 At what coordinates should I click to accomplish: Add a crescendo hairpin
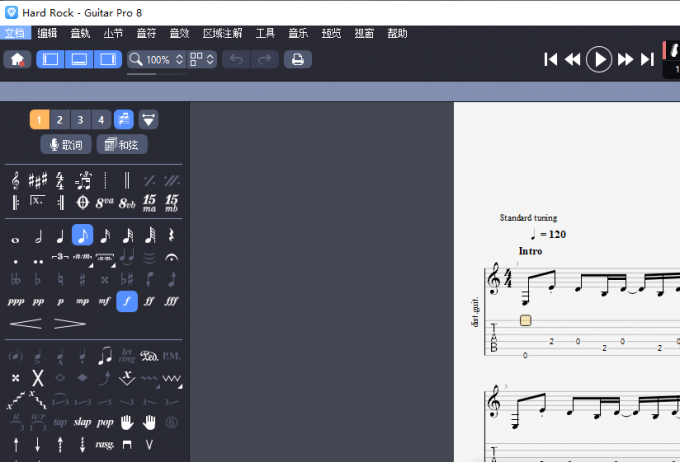tap(26, 324)
